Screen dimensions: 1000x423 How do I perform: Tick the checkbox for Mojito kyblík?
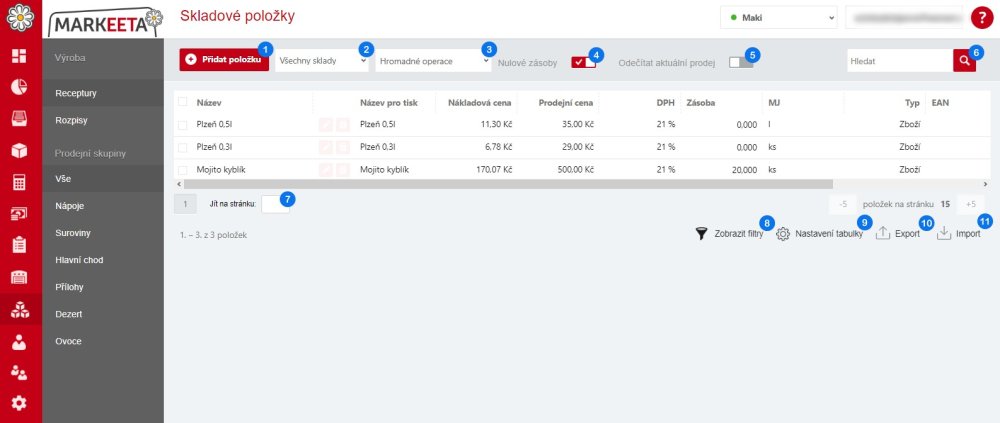183,170
